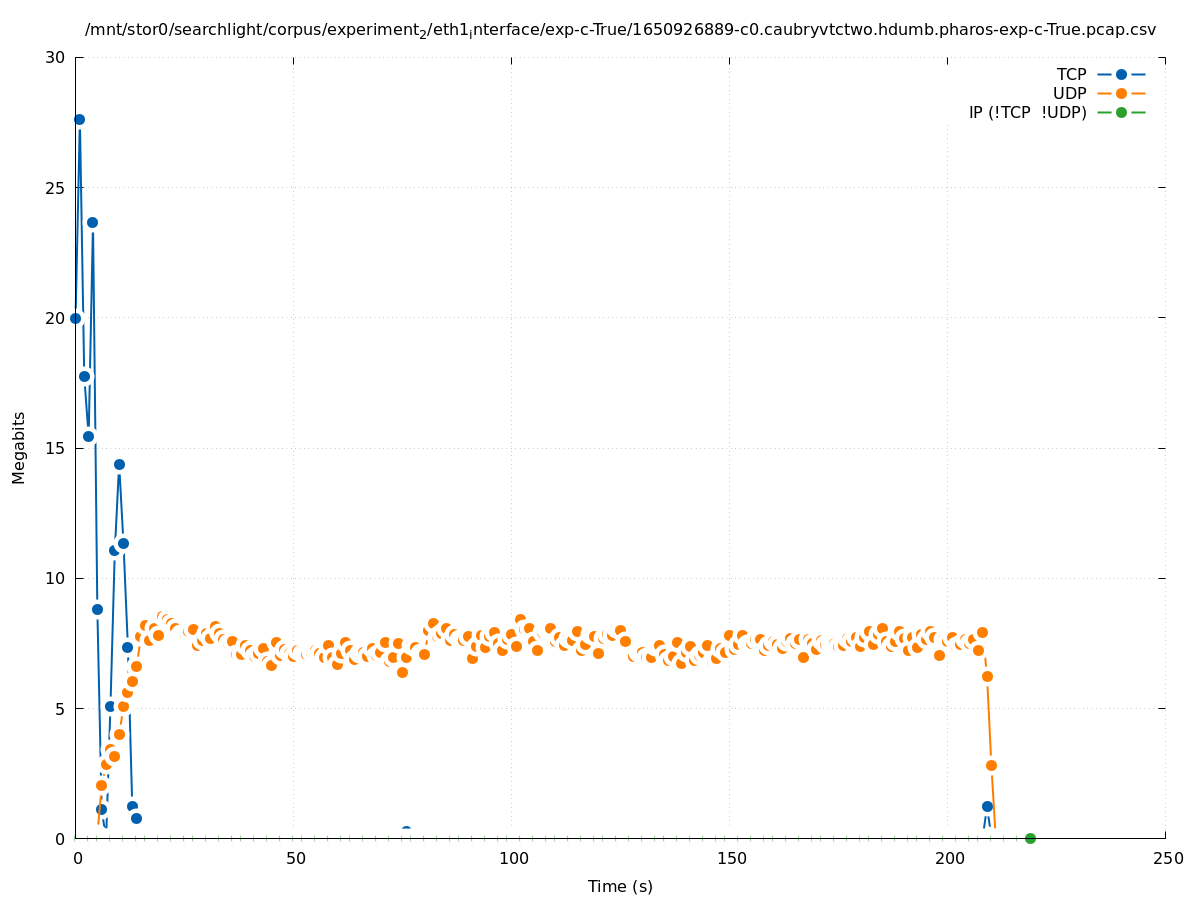Click the Megabits y-axis label
The width and height of the screenshot is (1197, 900).
[19, 447]
